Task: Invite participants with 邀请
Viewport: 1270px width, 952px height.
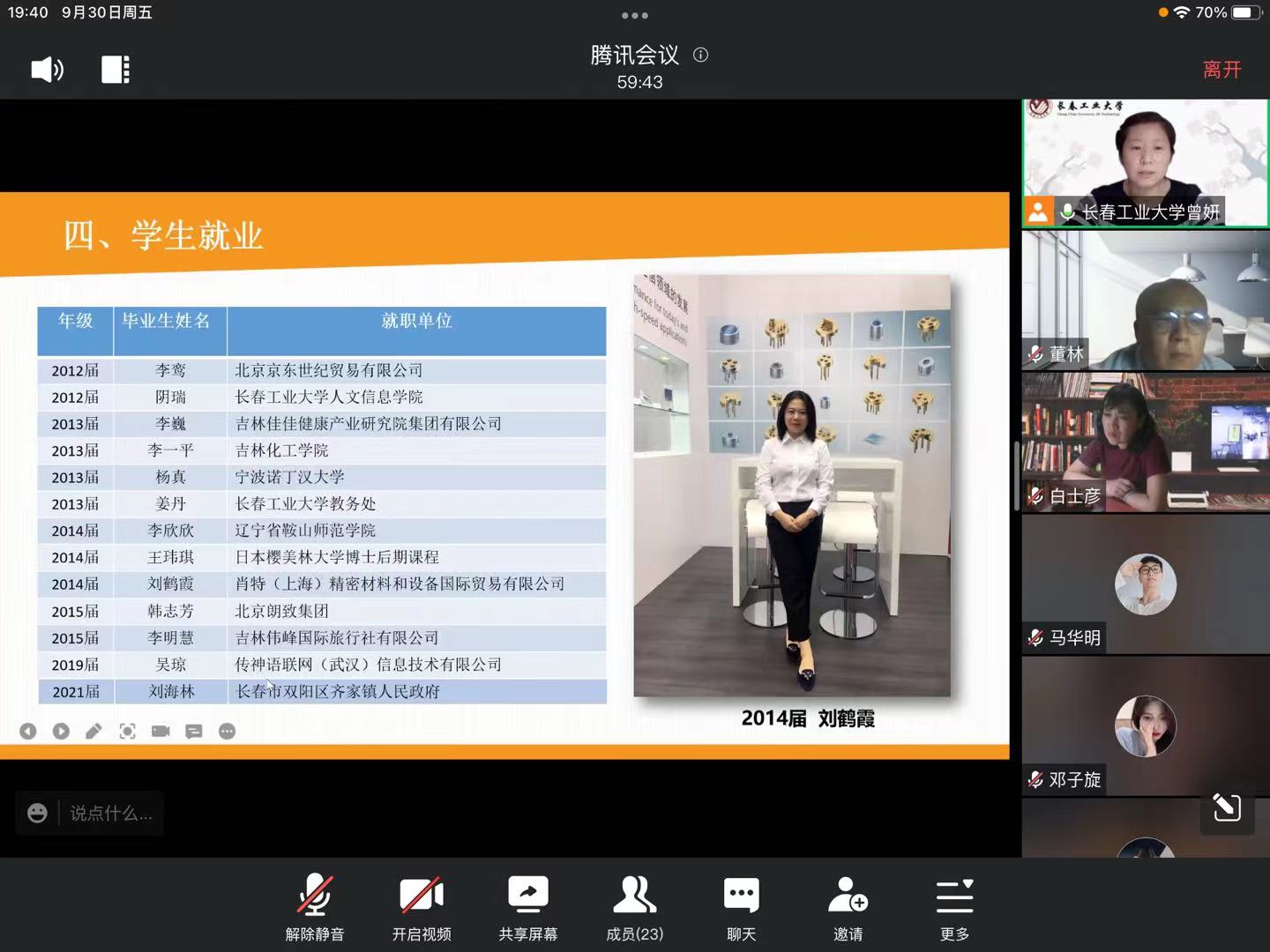Action: 848,908
